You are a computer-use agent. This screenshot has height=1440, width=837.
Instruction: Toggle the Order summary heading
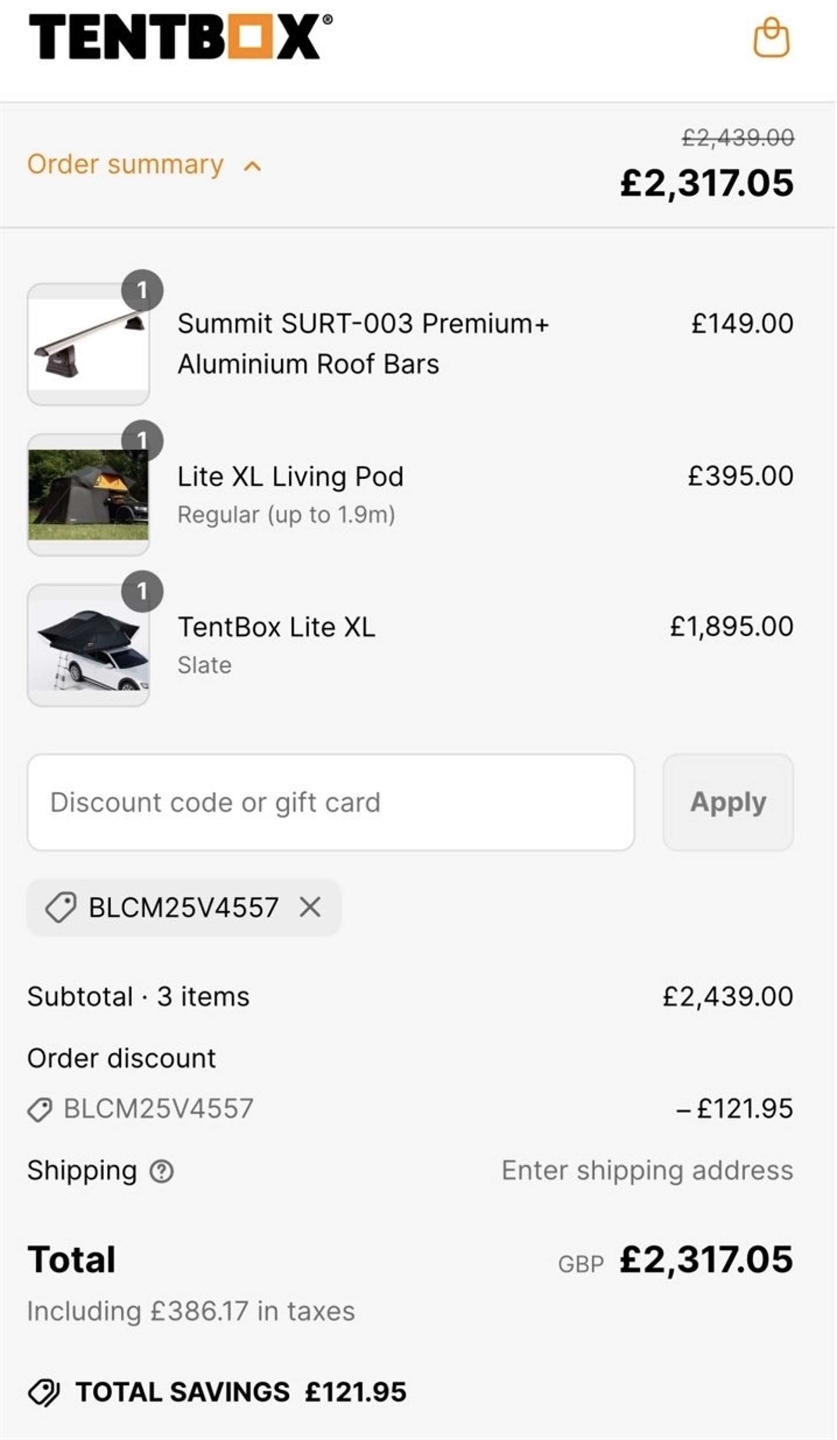125,165
